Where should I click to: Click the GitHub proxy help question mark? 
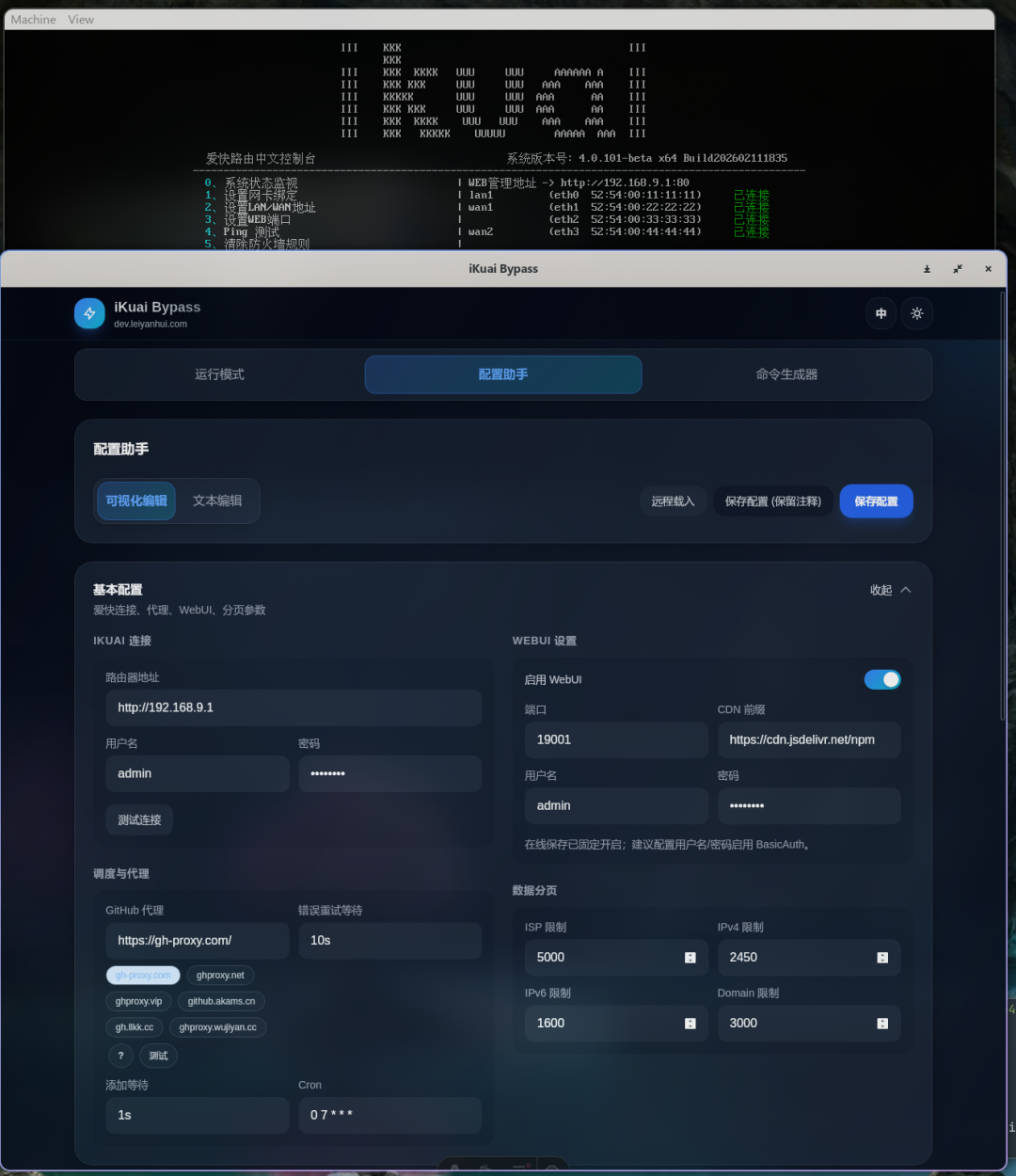120,1056
